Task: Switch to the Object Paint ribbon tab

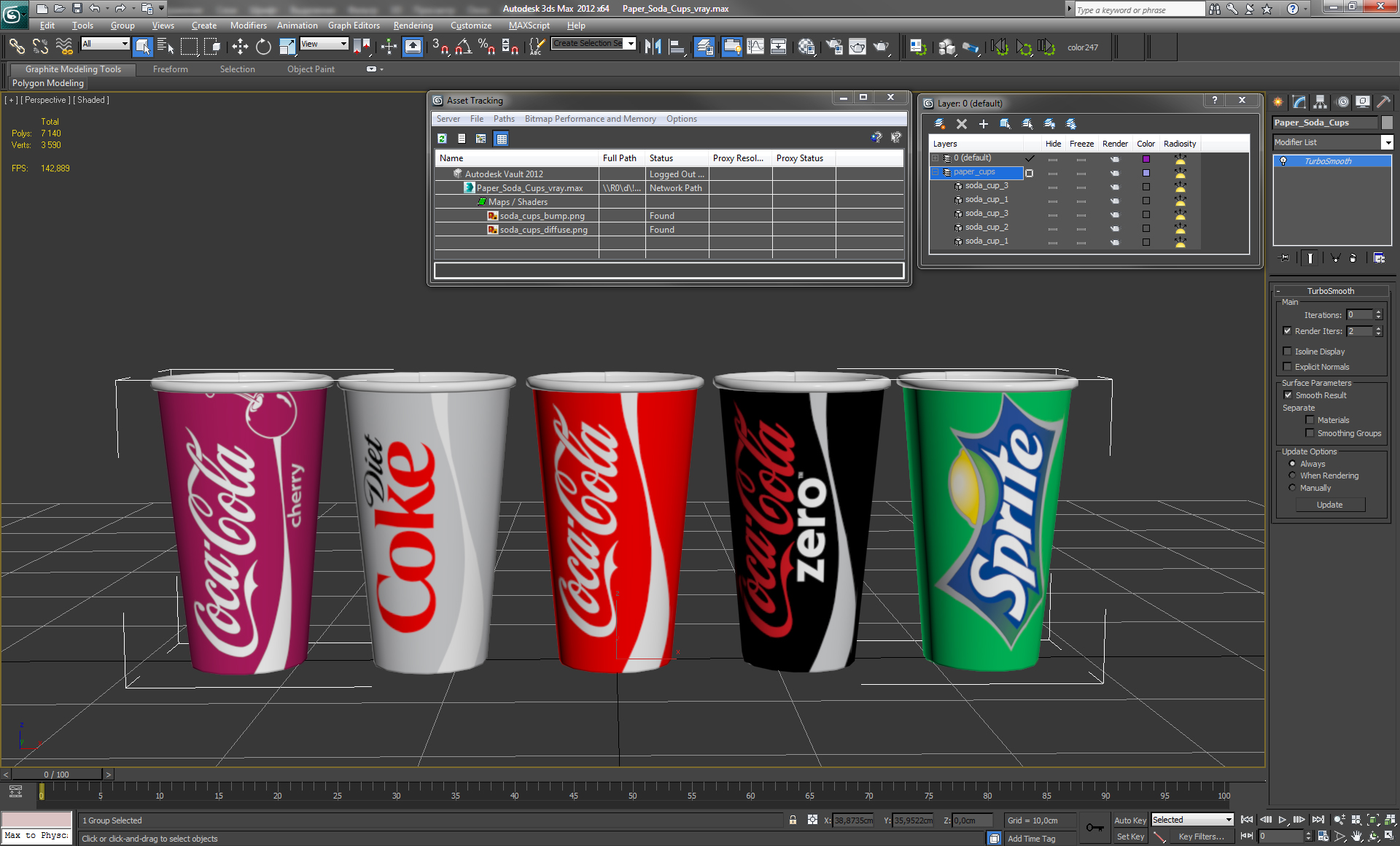Action: (311, 69)
